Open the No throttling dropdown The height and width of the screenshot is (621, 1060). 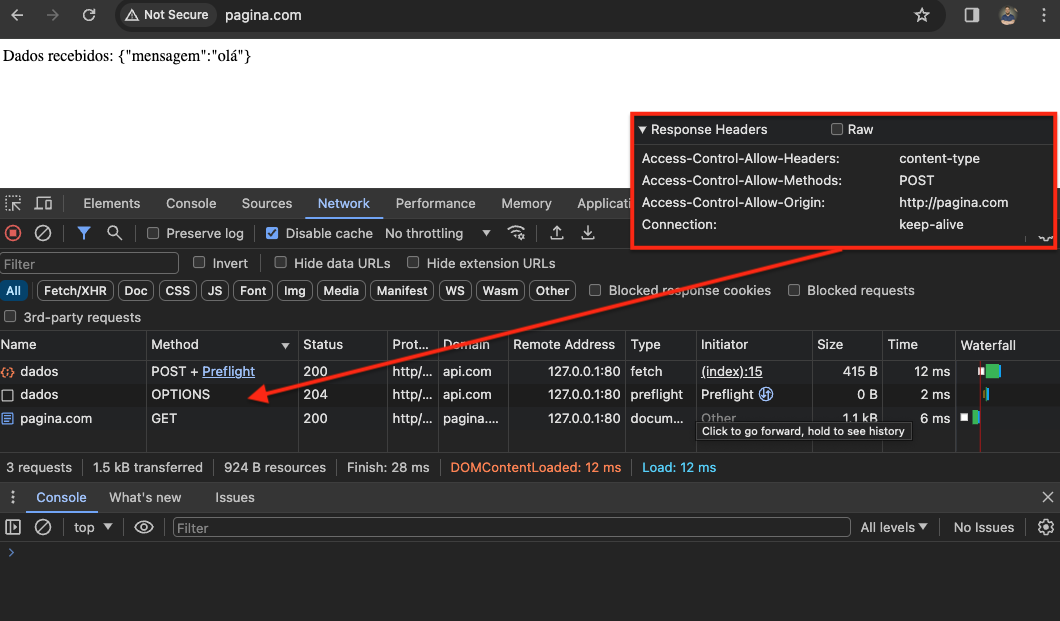pos(437,233)
